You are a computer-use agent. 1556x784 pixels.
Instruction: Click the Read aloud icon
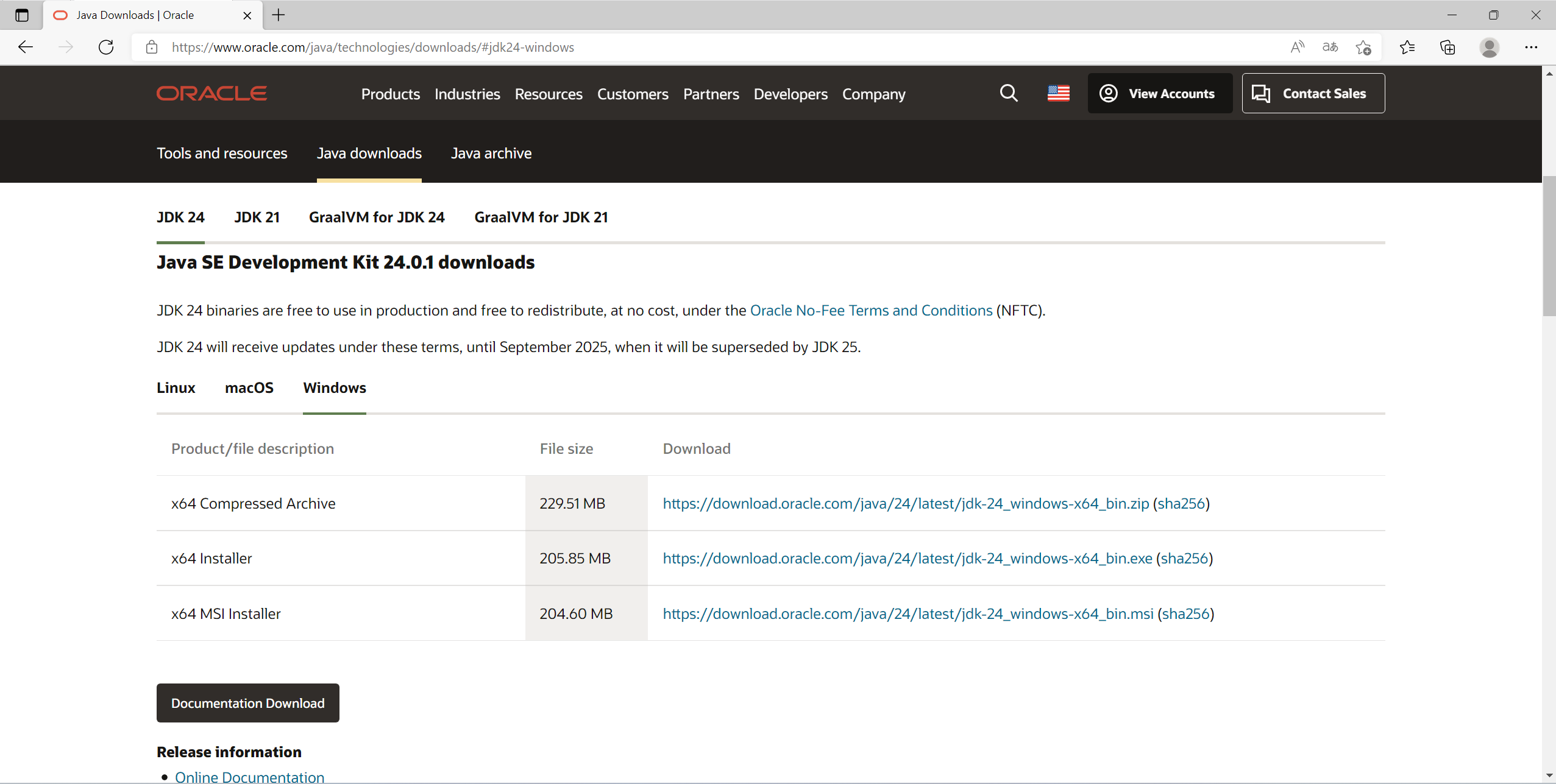pyautogui.click(x=1297, y=47)
